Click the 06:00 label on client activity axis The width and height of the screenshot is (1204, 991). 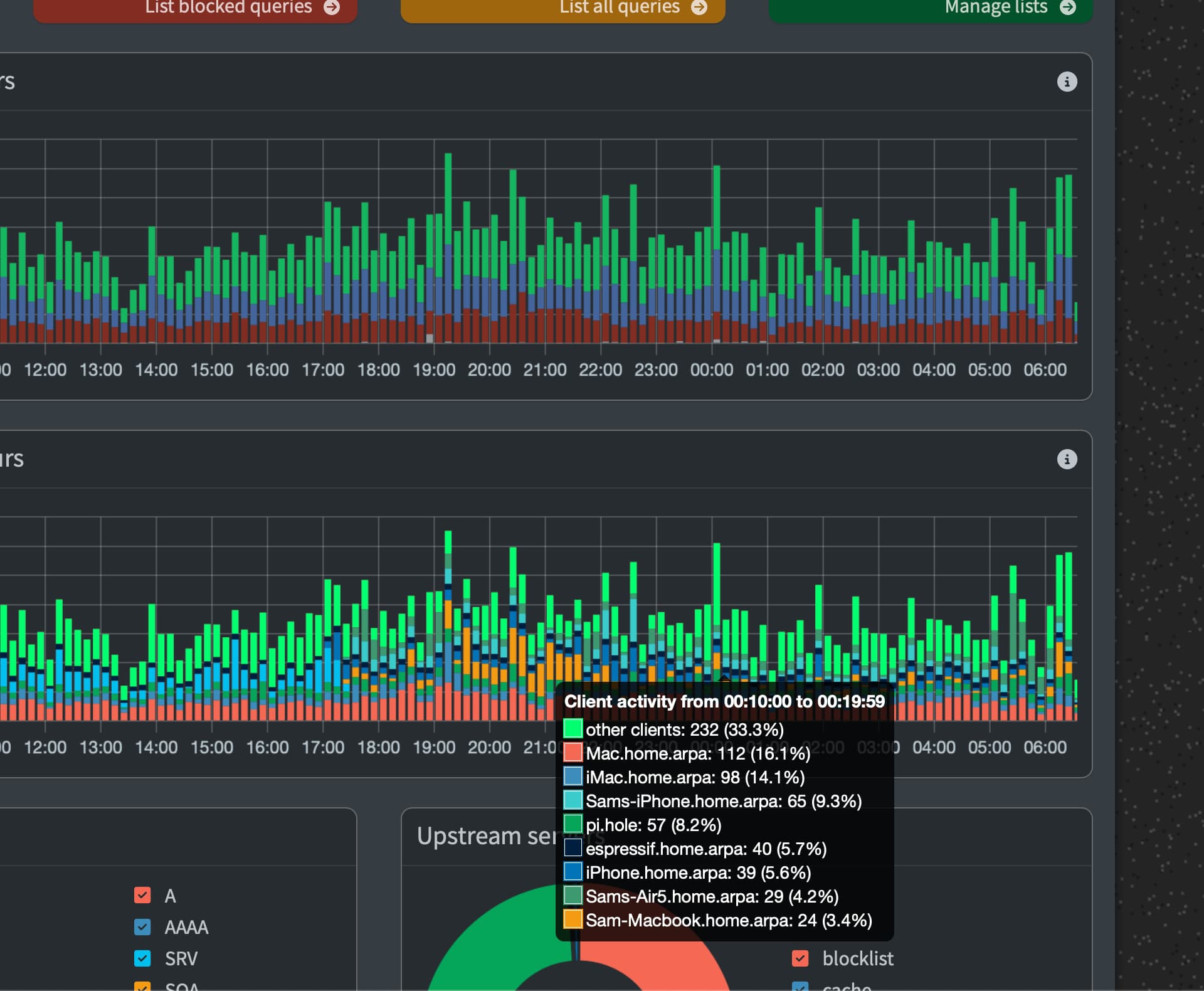point(1045,748)
